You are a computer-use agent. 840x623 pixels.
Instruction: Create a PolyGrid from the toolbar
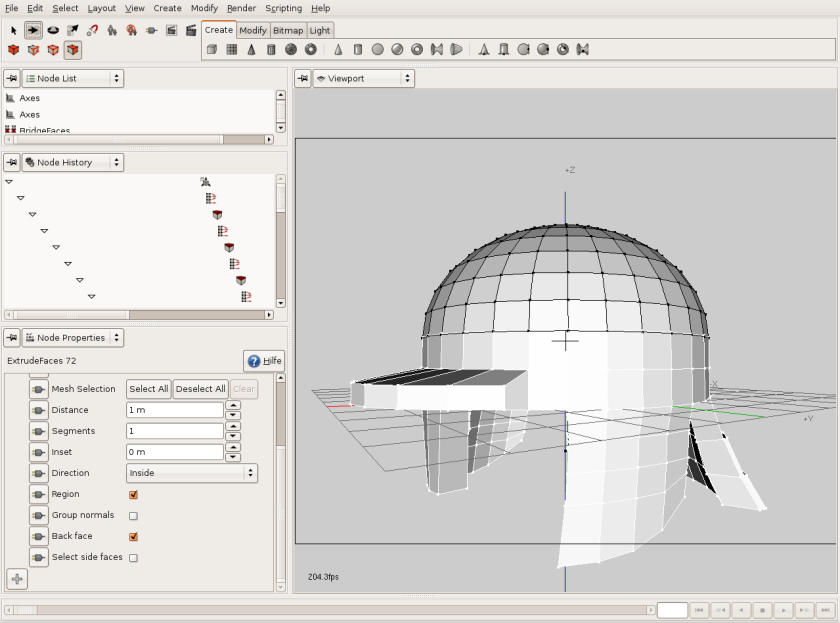coord(232,50)
